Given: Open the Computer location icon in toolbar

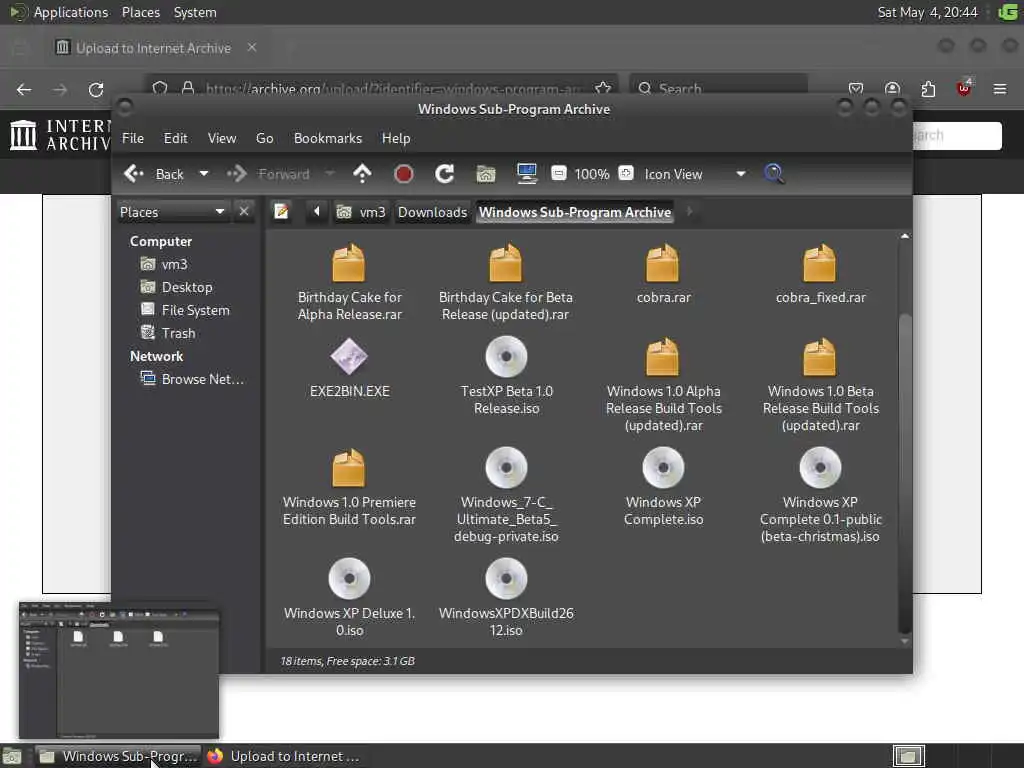Looking at the screenshot, I should [x=526, y=174].
